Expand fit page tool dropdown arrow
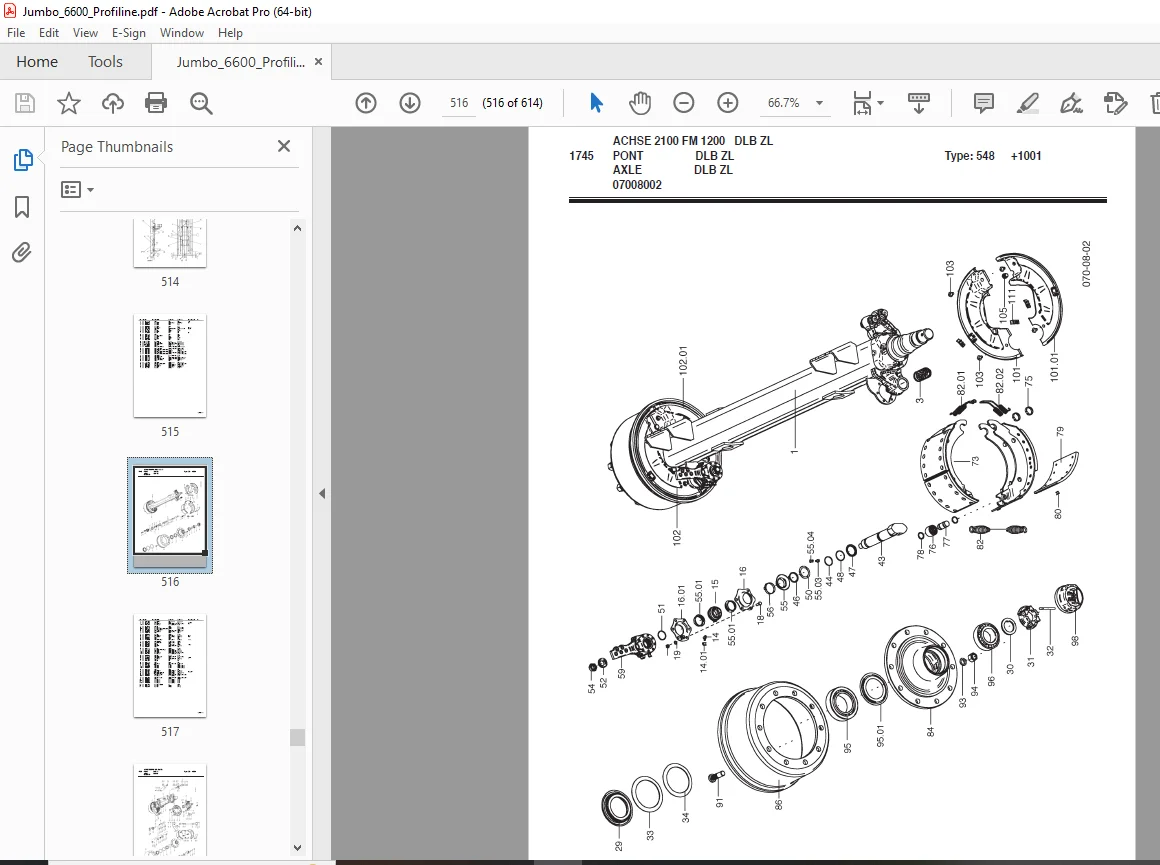 pos(880,103)
